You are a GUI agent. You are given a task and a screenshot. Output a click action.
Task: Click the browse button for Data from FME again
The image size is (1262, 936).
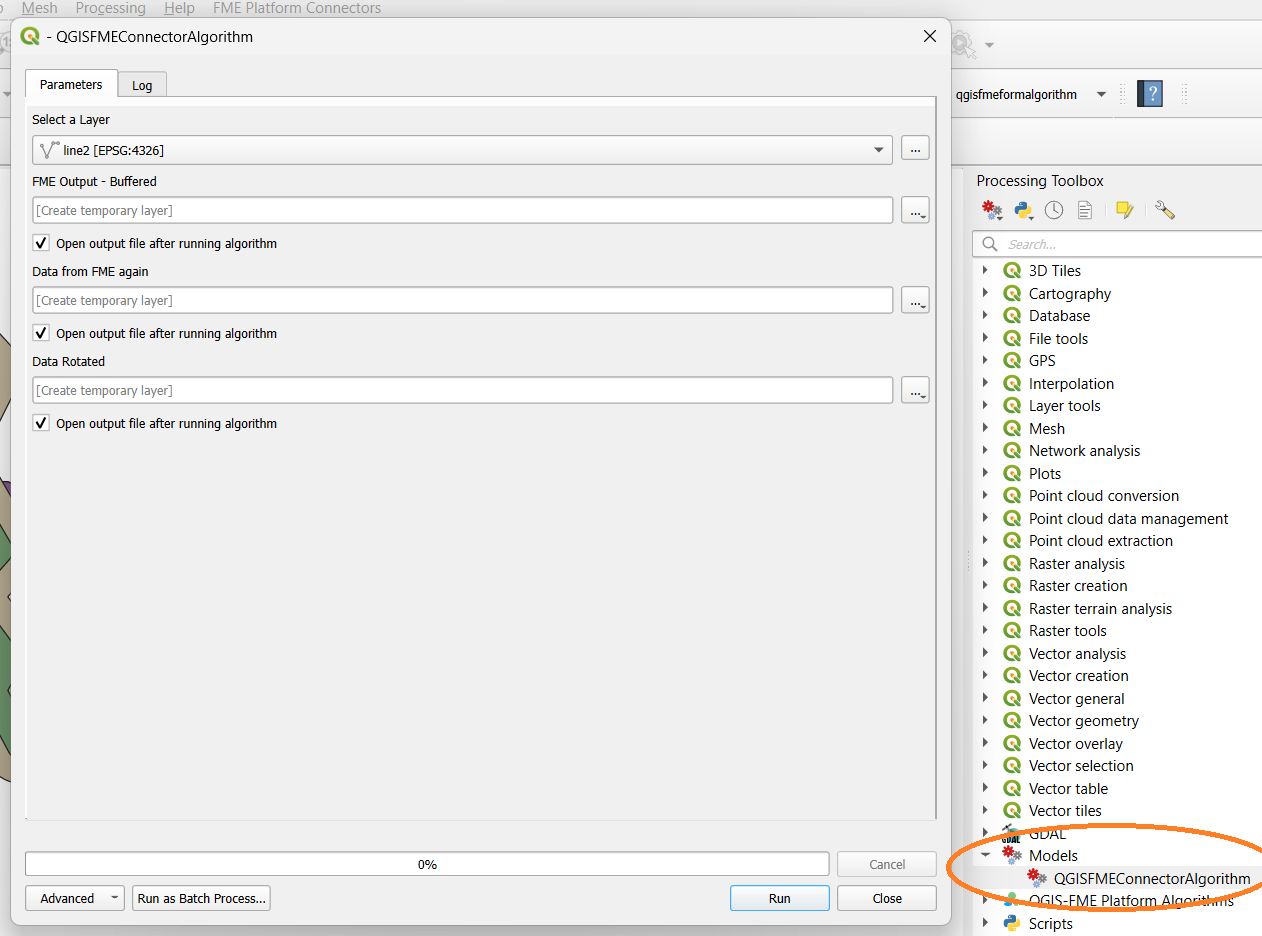click(x=915, y=300)
